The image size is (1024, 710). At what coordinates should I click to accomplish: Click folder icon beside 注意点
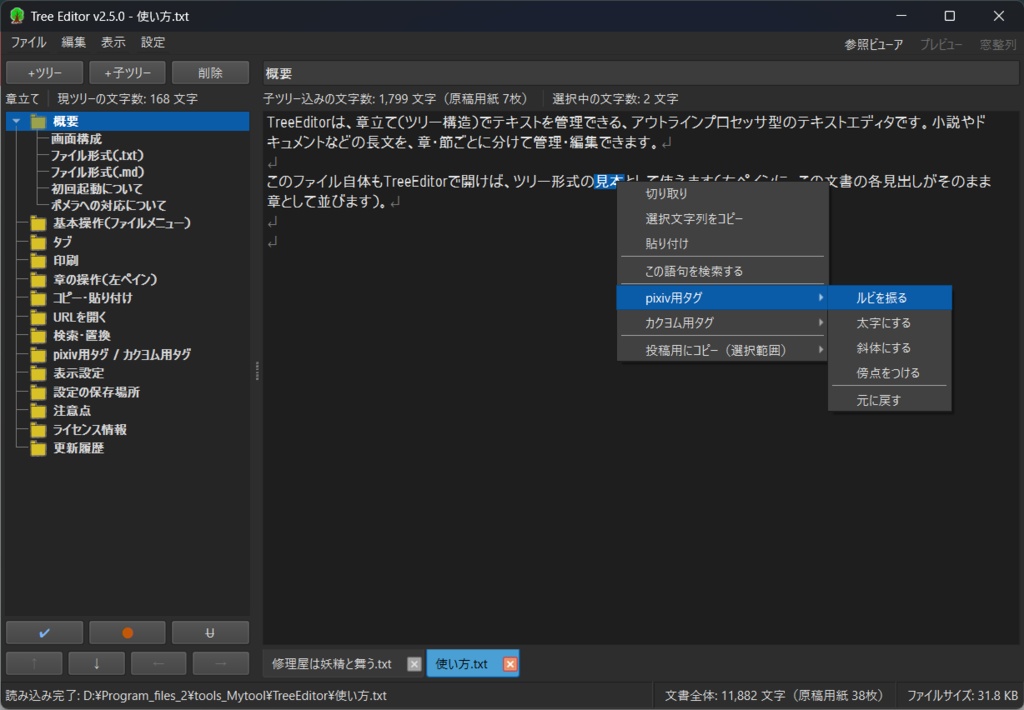click(39, 411)
